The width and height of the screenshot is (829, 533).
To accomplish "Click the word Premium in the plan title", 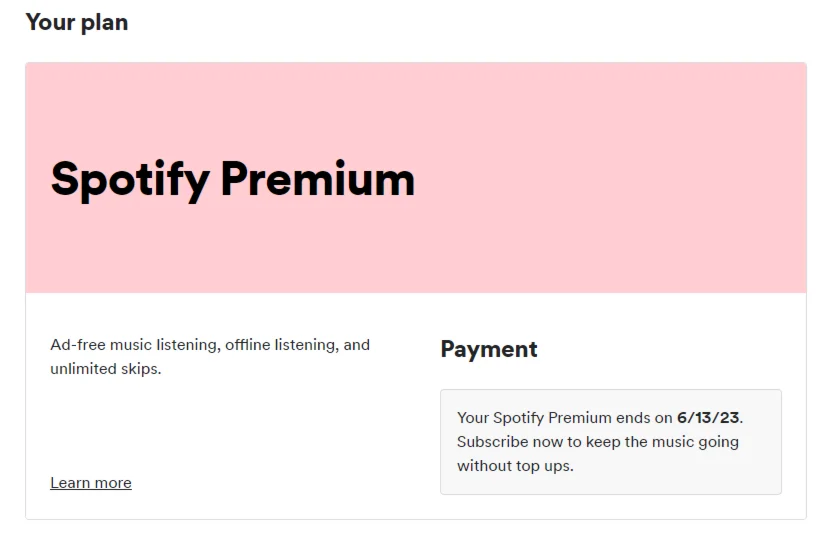I will [317, 179].
